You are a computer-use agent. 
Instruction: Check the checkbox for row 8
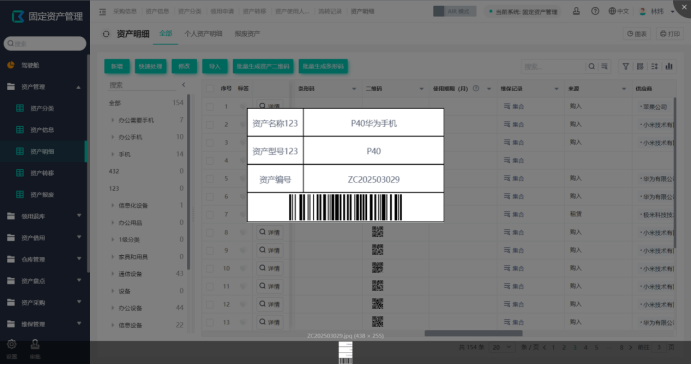210,233
